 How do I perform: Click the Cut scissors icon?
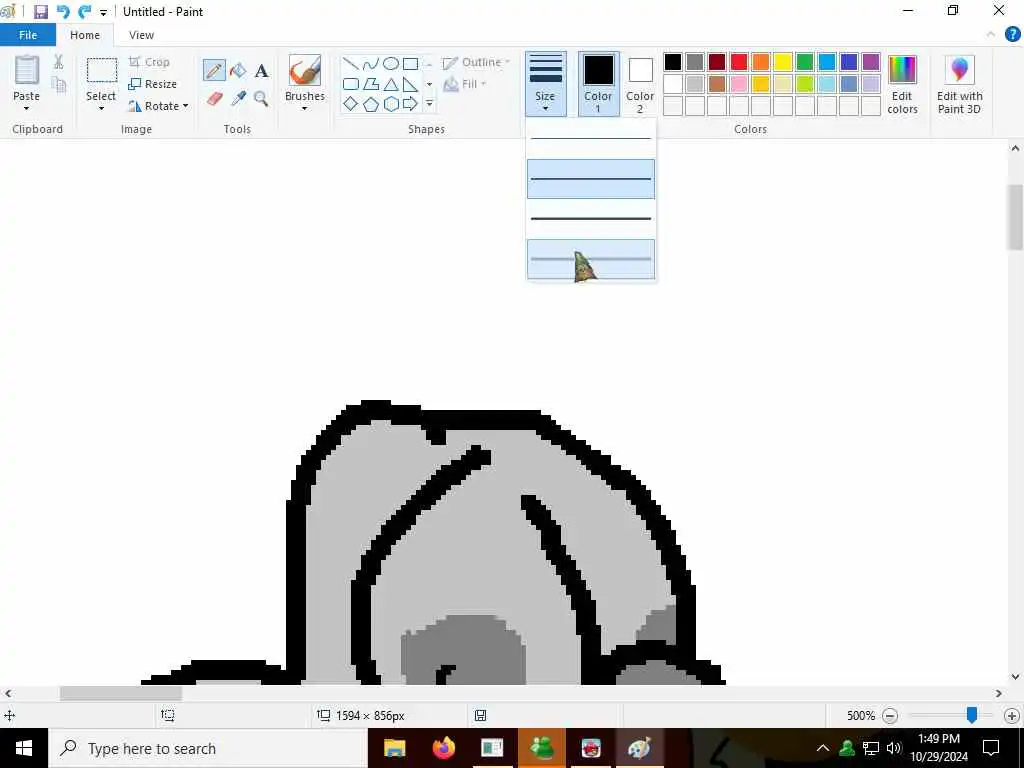58,61
